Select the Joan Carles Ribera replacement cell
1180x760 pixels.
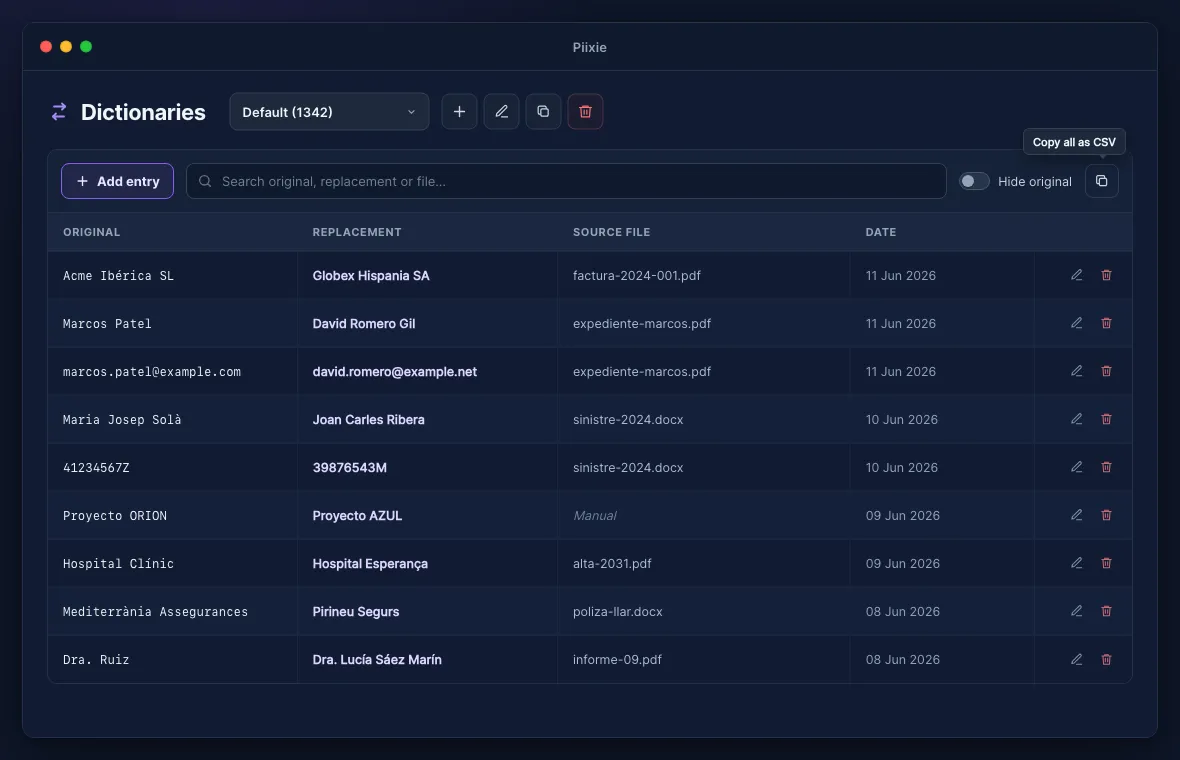click(427, 419)
